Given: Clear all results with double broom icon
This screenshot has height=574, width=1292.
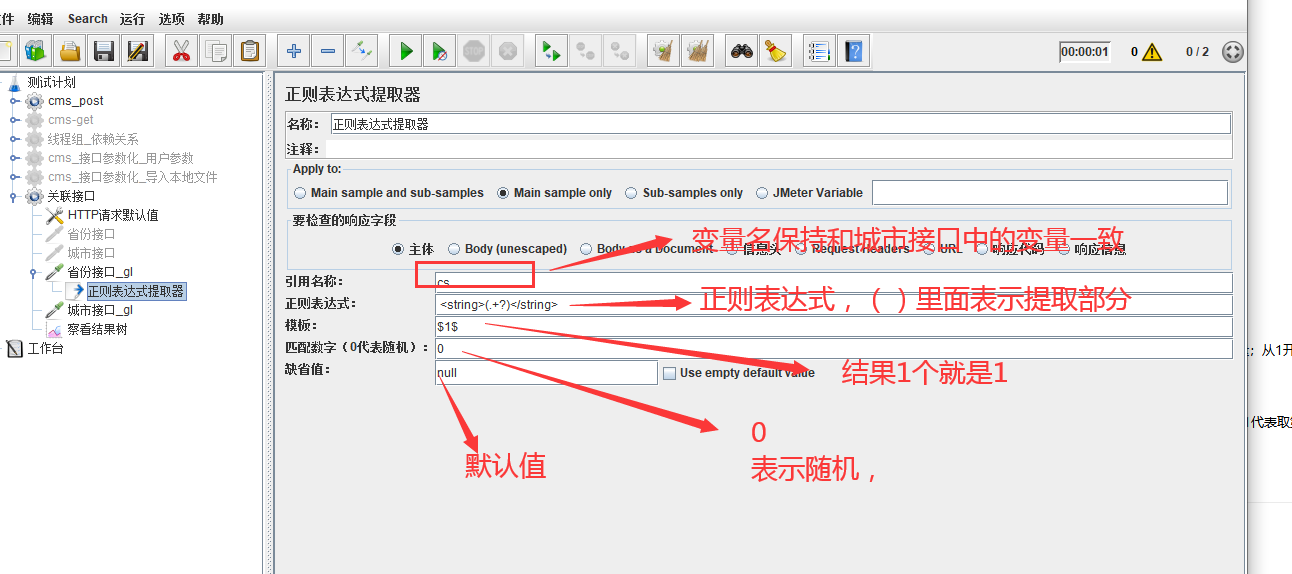Looking at the screenshot, I should [x=697, y=51].
